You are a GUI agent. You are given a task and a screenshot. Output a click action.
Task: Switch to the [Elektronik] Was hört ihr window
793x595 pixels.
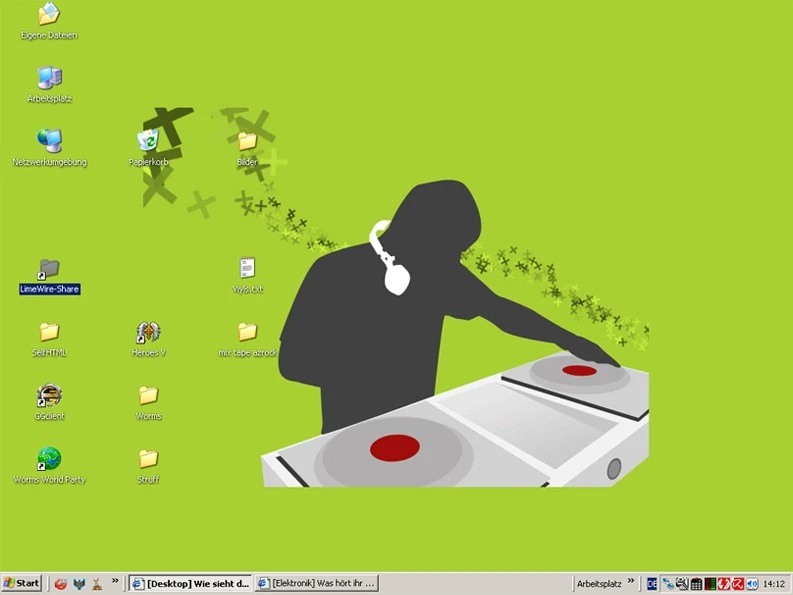[x=316, y=583]
